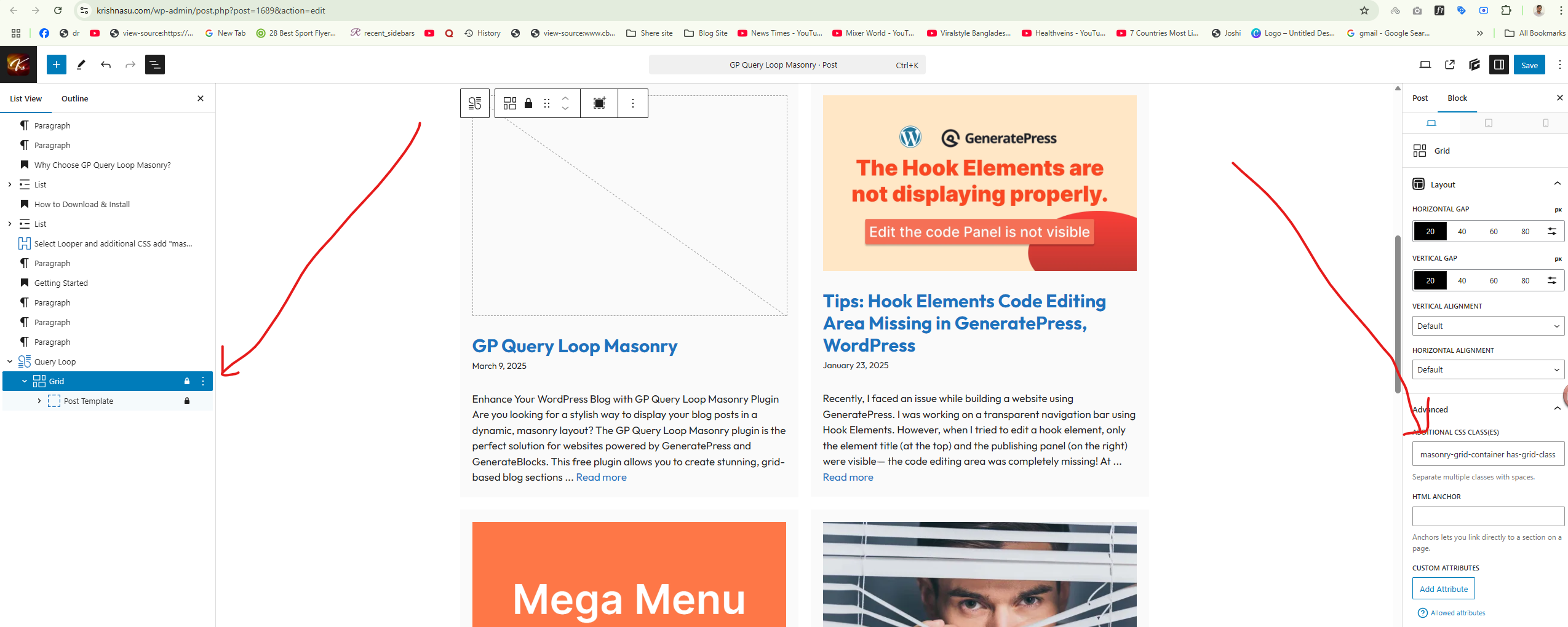Switch to the Post settings tab
1568x627 pixels.
1420,98
